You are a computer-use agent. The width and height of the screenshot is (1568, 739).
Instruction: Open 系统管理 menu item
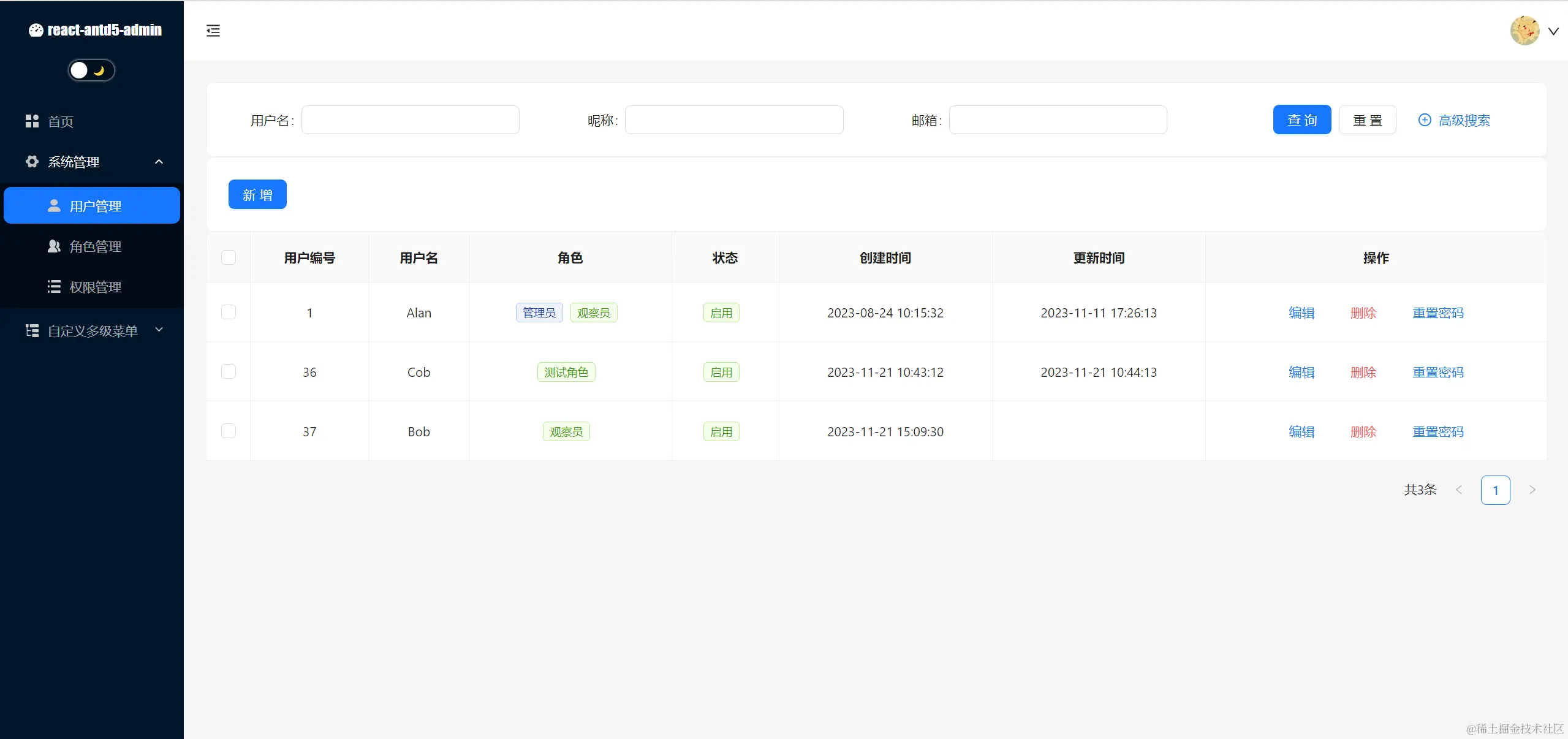click(92, 162)
